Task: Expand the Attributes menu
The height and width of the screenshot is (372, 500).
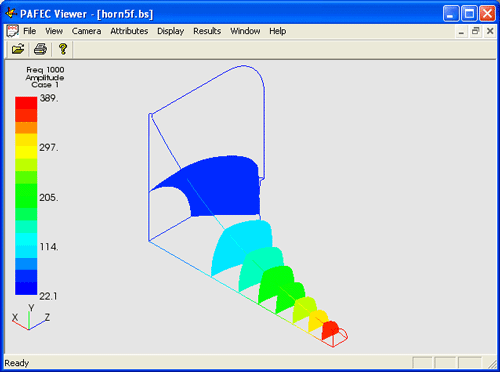Action: point(129,31)
